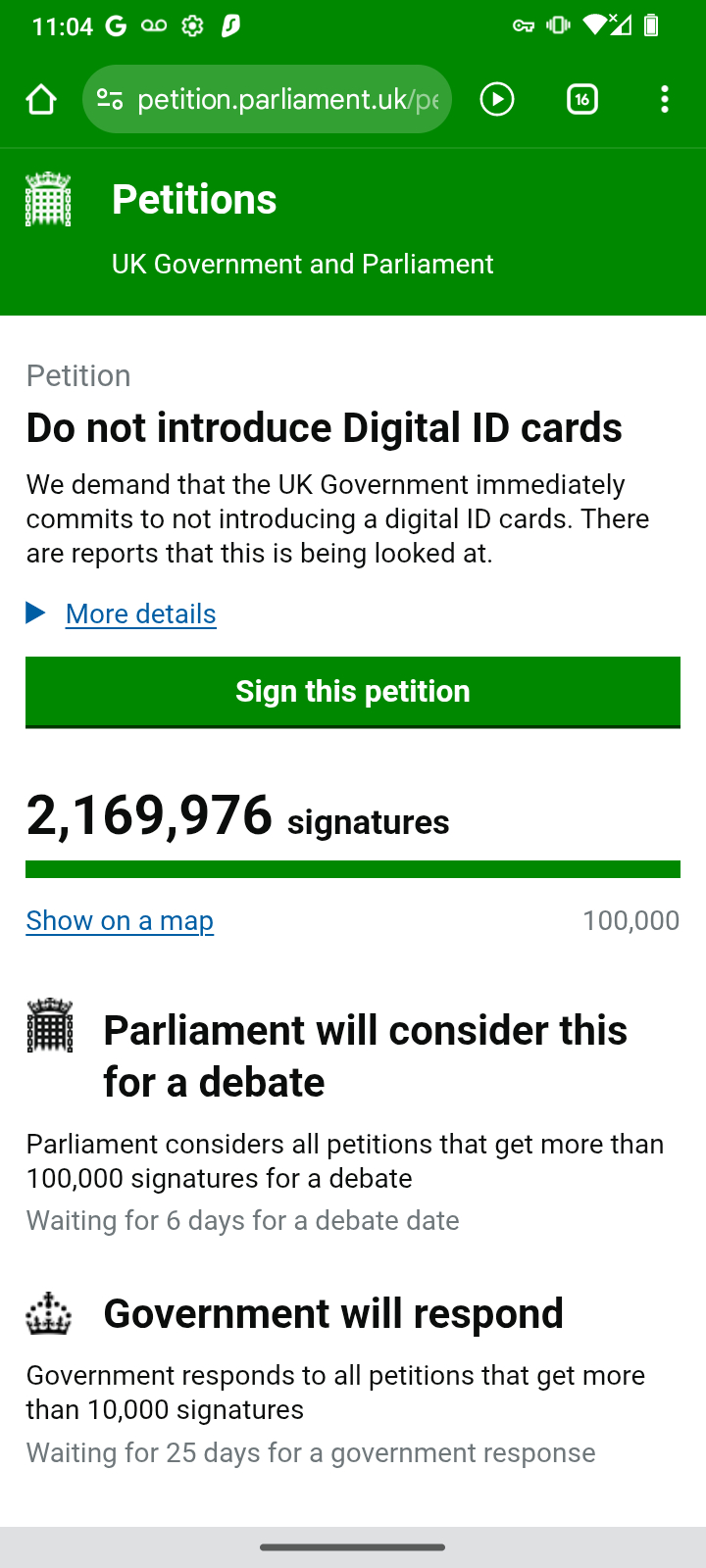
Task: Open the Show on a map link
Action: pos(120,921)
